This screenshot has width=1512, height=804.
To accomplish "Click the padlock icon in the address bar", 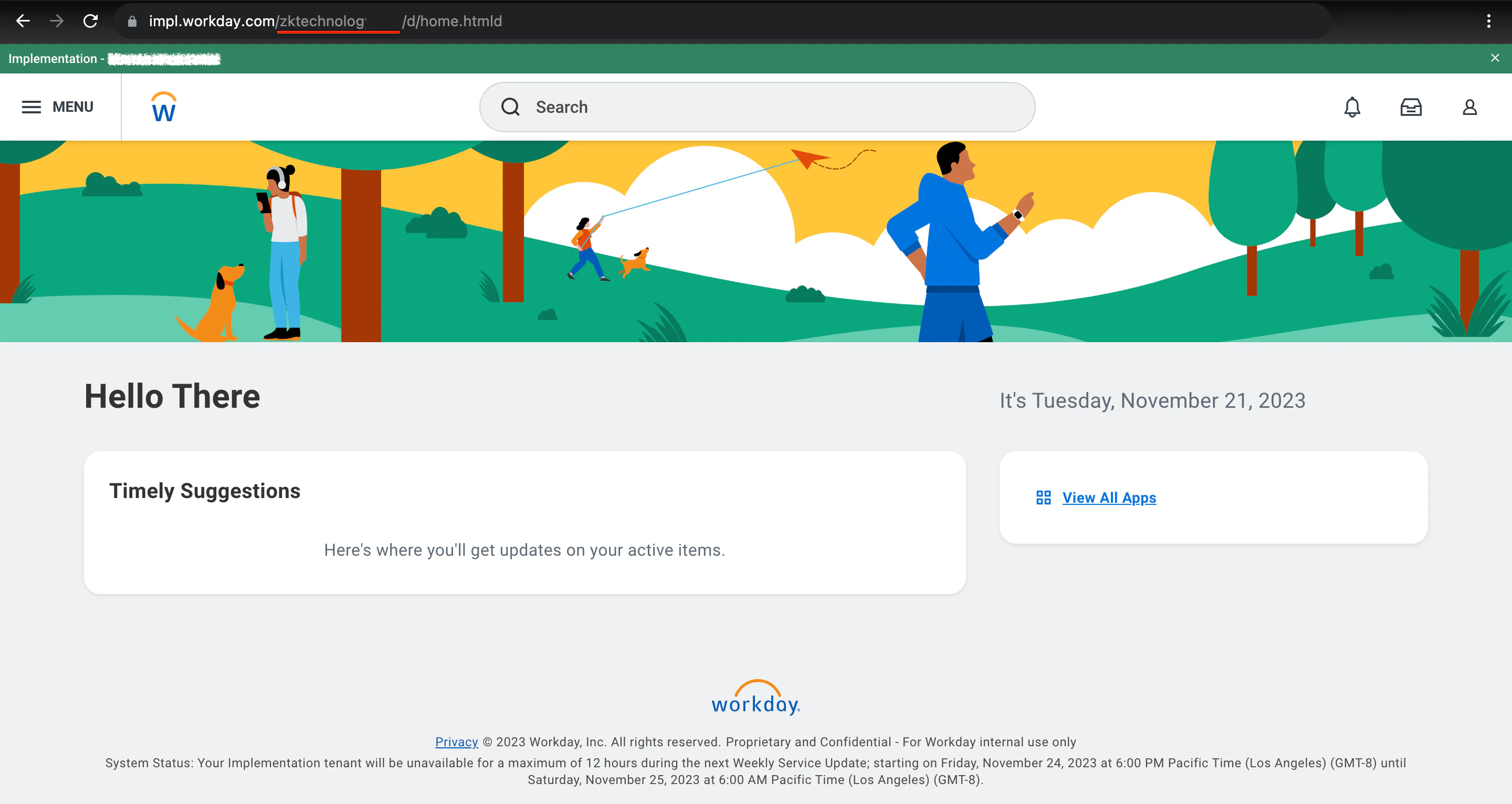I will [x=131, y=21].
